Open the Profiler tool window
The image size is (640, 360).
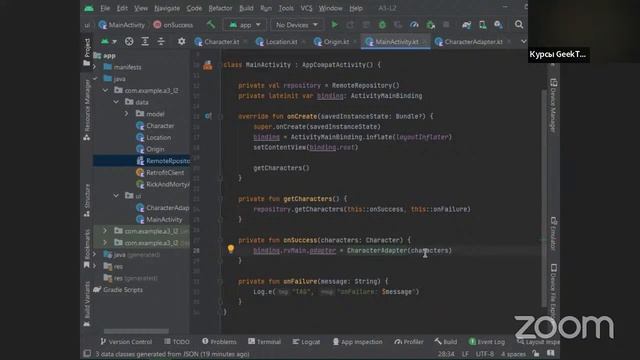tap(409, 342)
